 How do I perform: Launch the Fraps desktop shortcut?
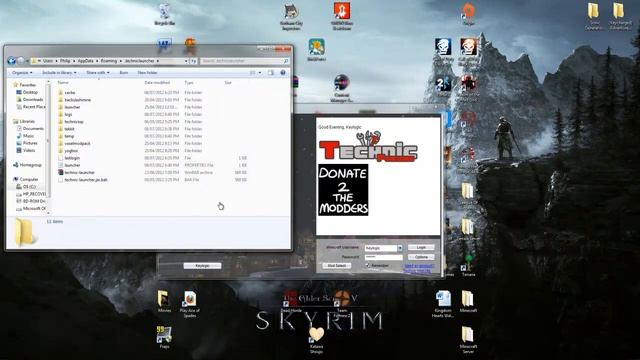point(164,336)
